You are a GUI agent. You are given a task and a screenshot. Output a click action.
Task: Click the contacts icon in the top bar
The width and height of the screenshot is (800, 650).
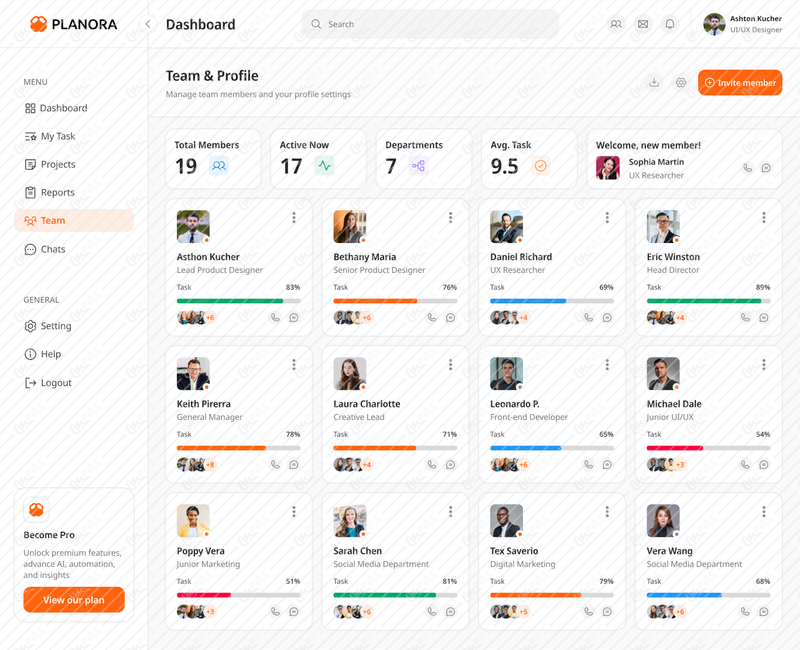(x=616, y=24)
